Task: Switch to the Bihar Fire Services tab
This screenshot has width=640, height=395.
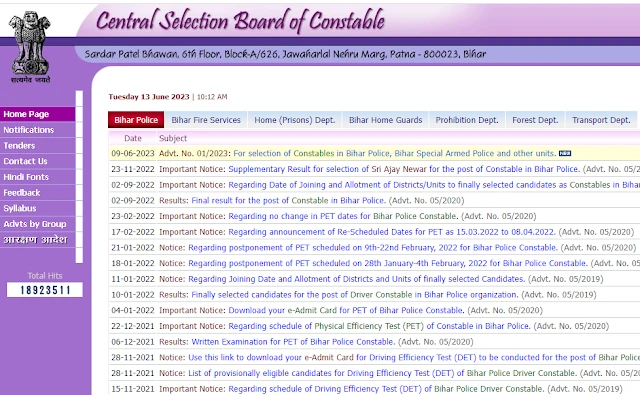Action: click(x=206, y=120)
